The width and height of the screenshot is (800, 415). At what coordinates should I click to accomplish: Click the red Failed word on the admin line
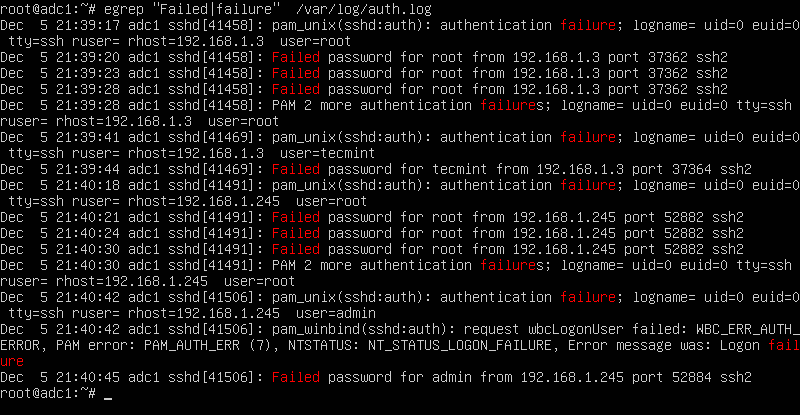(296, 376)
